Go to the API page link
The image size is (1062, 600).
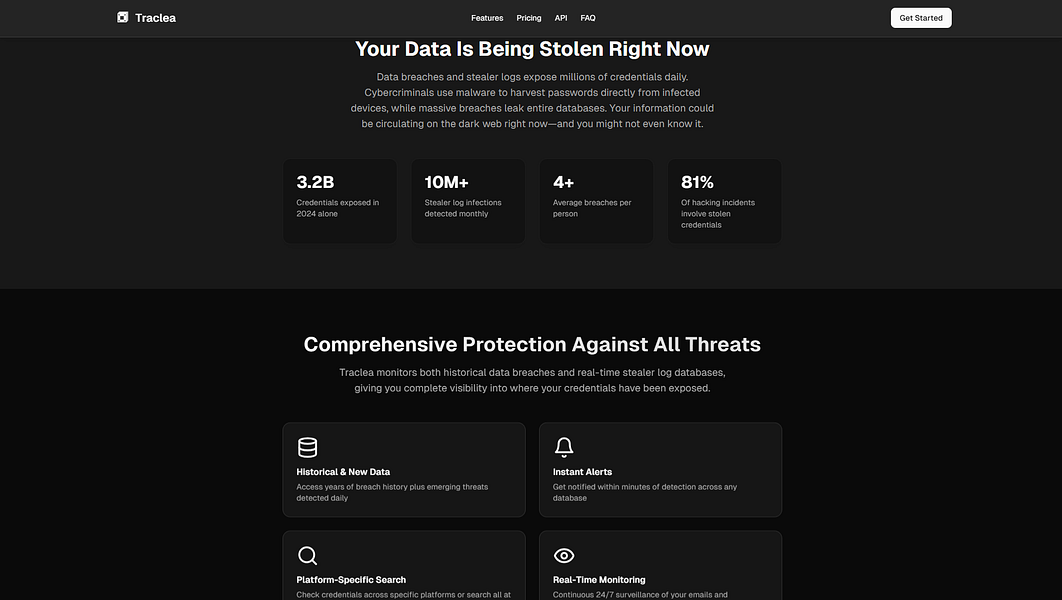click(561, 18)
